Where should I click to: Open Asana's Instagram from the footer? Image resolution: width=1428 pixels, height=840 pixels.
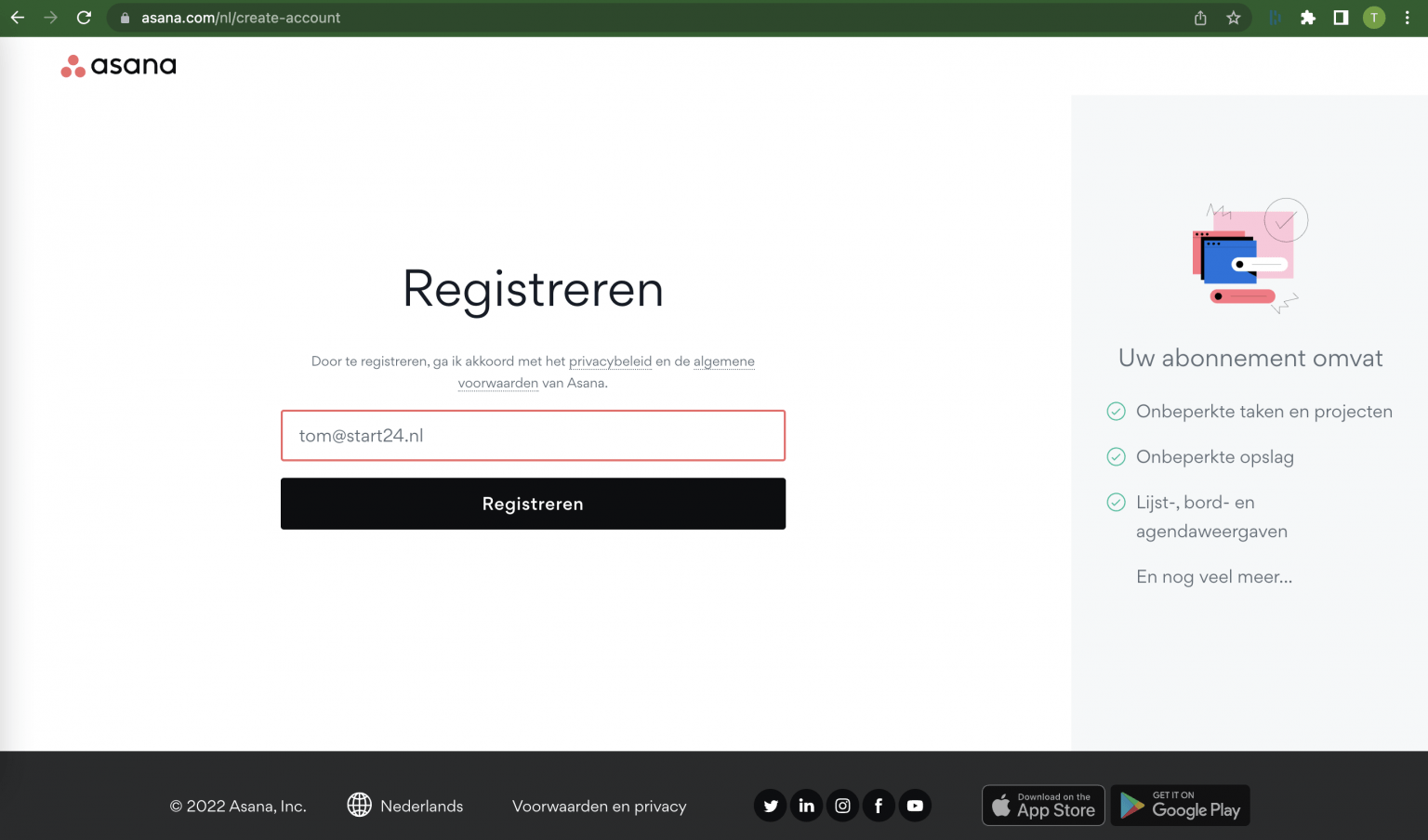(x=842, y=806)
